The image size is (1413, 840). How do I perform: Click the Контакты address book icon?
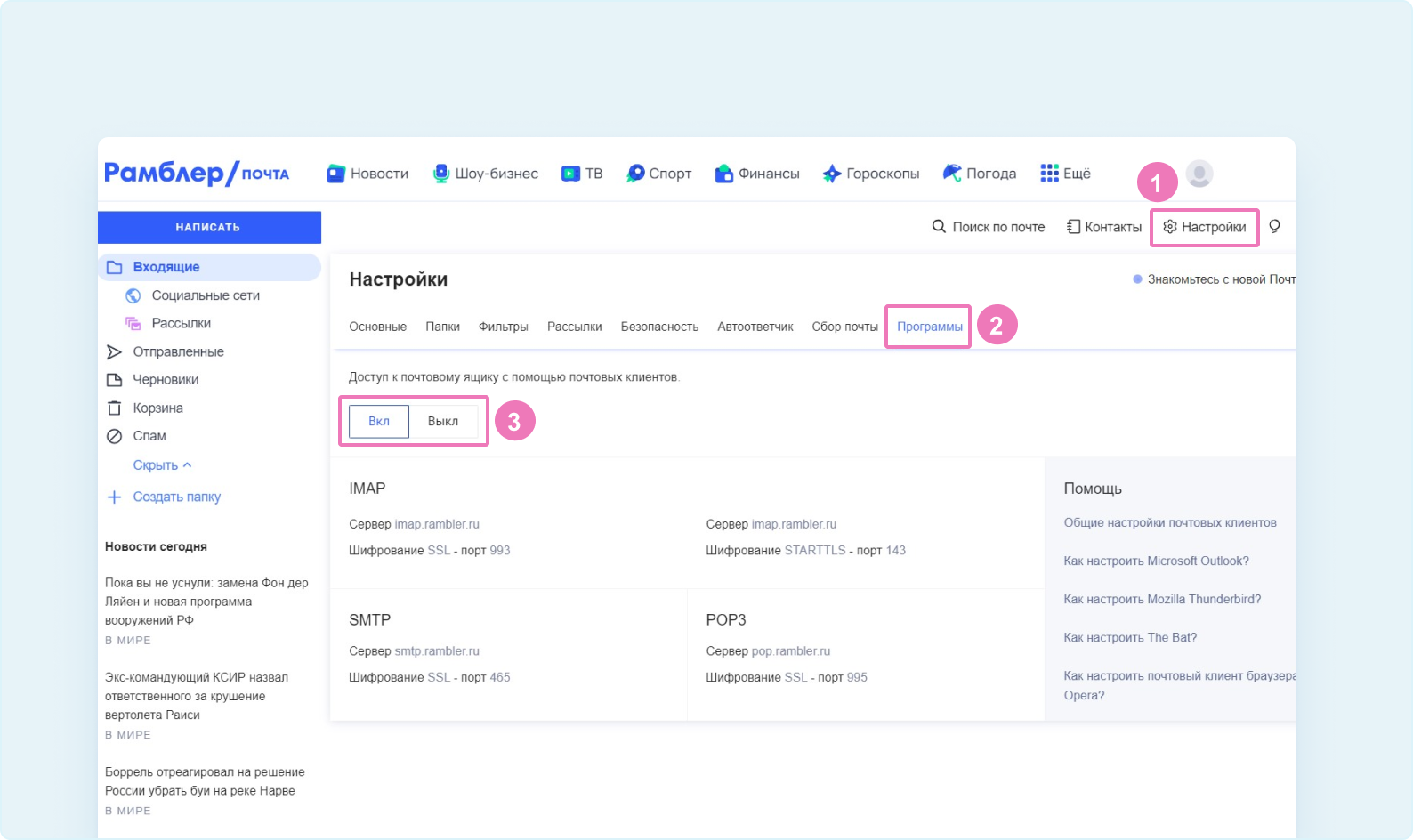(x=1073, y=227)
